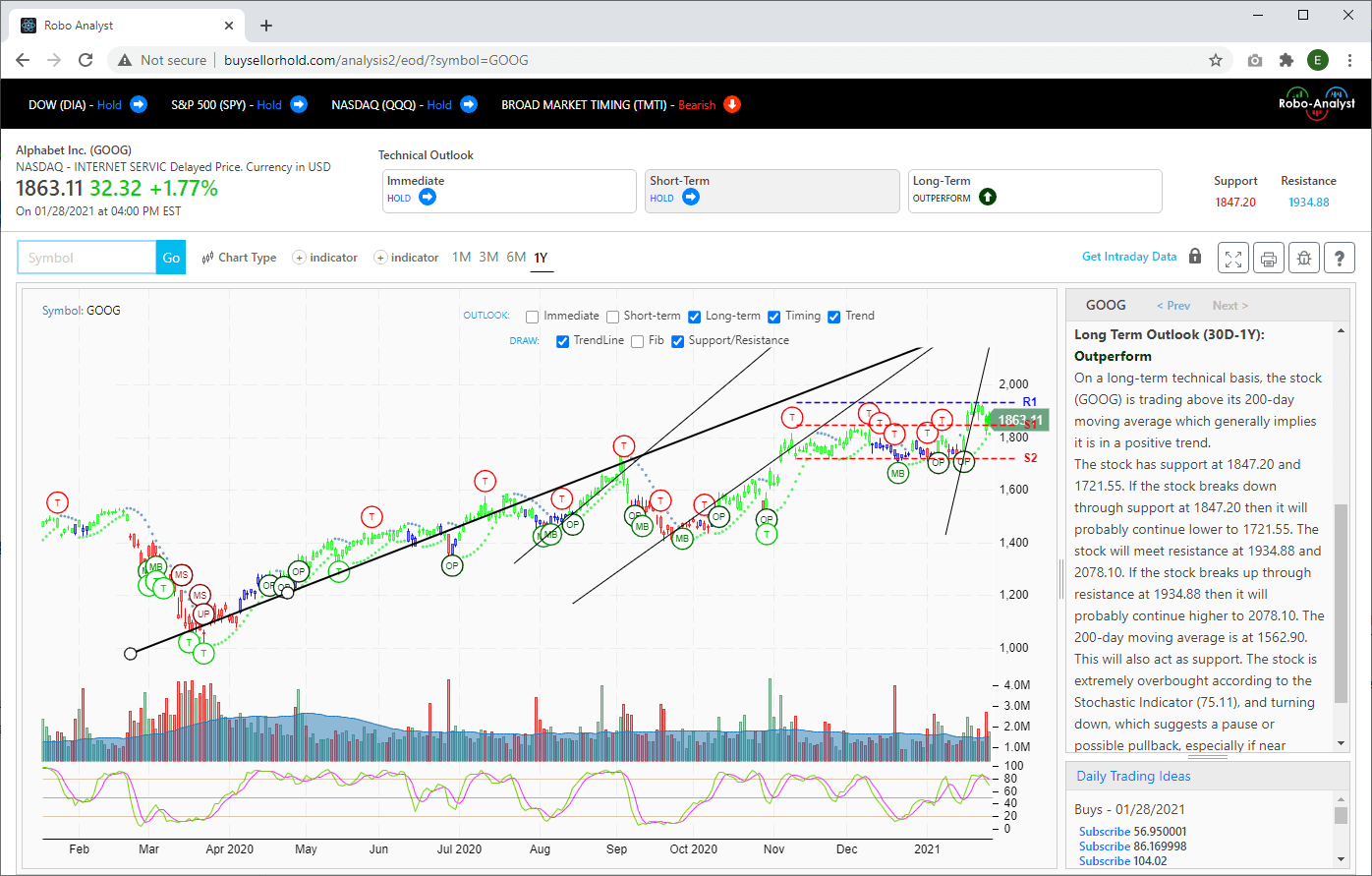Open the help question mark icon

point(1340,258)
